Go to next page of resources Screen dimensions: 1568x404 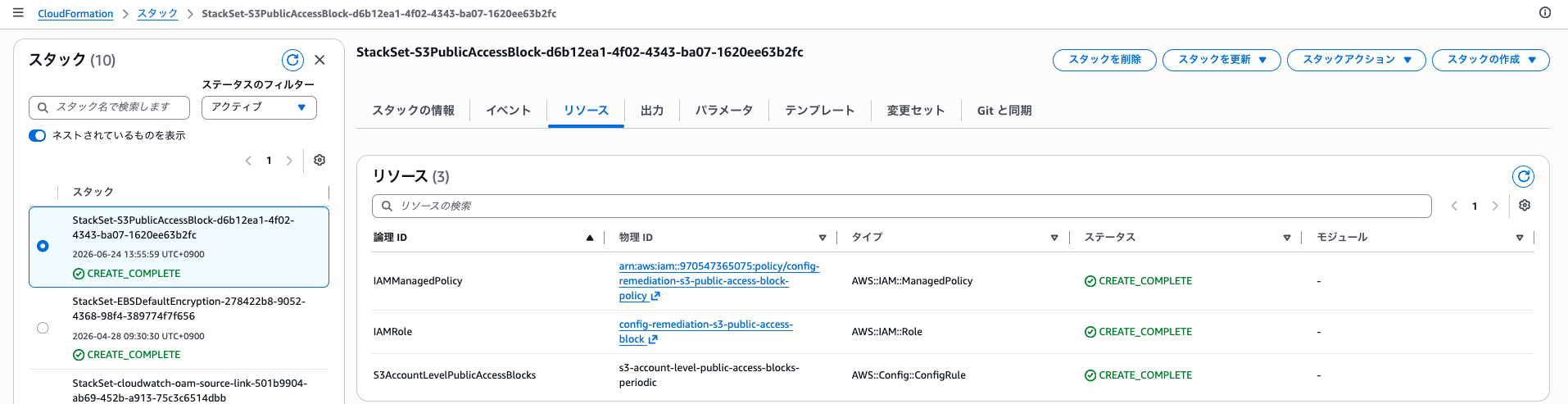point(1495,206)
